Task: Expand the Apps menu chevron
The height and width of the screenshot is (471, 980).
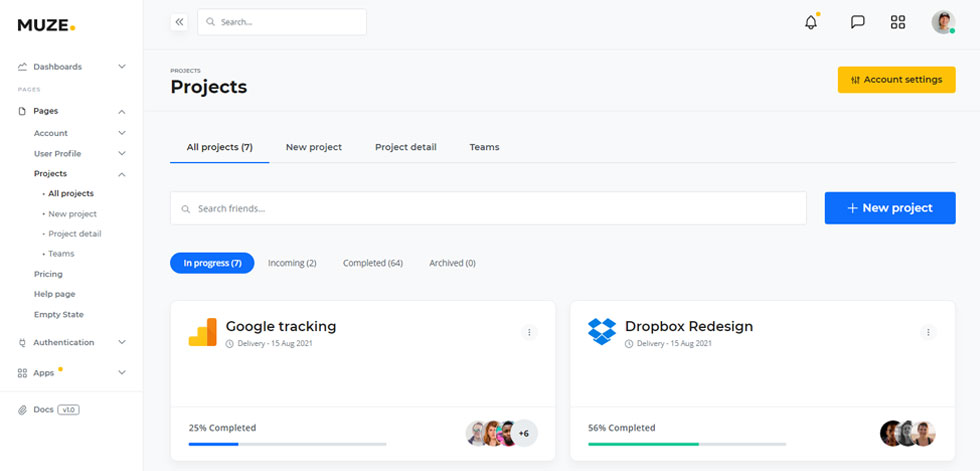Action: (x=122, y=373)
